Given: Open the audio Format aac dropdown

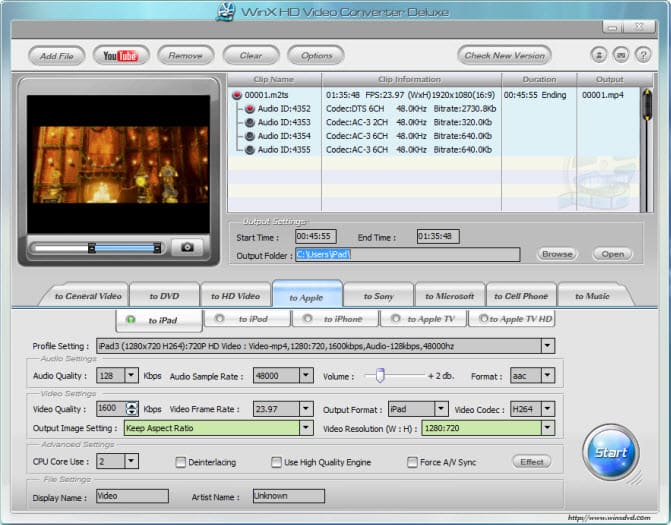Looking at the screenshot, I should click(547, 376).
